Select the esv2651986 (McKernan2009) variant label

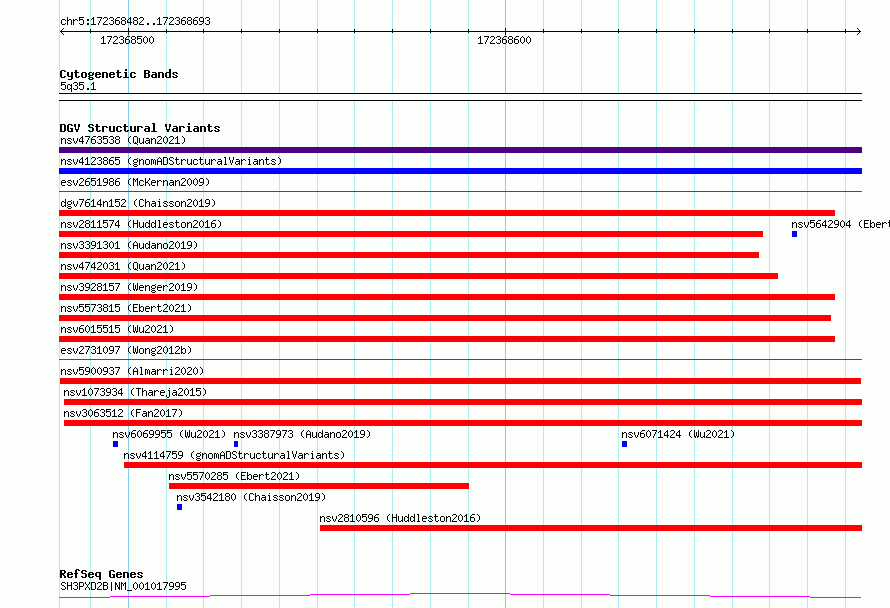click(x=135, y=182)
